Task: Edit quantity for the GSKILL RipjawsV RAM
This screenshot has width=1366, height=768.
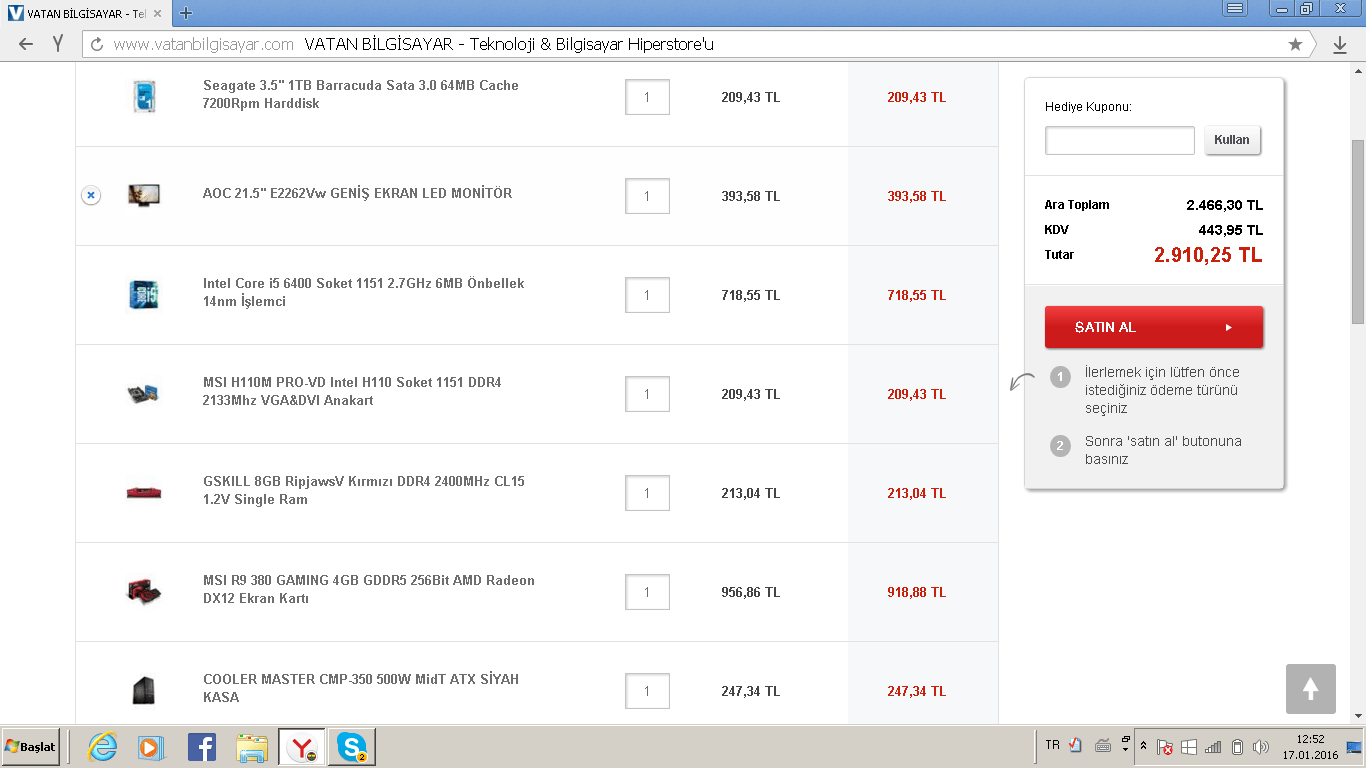Action: tap(647, 493)
